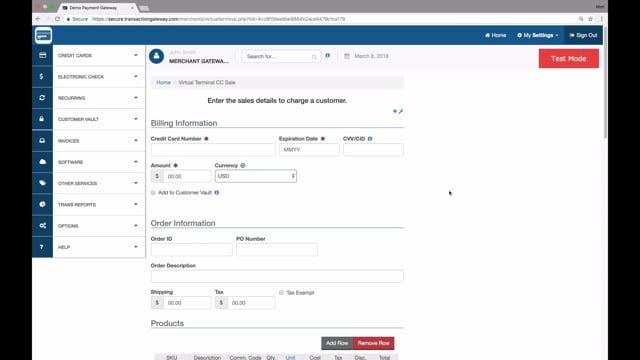Click the Shipping amount field
Viewport: 640px width, 360px height.
coord(187,303)
